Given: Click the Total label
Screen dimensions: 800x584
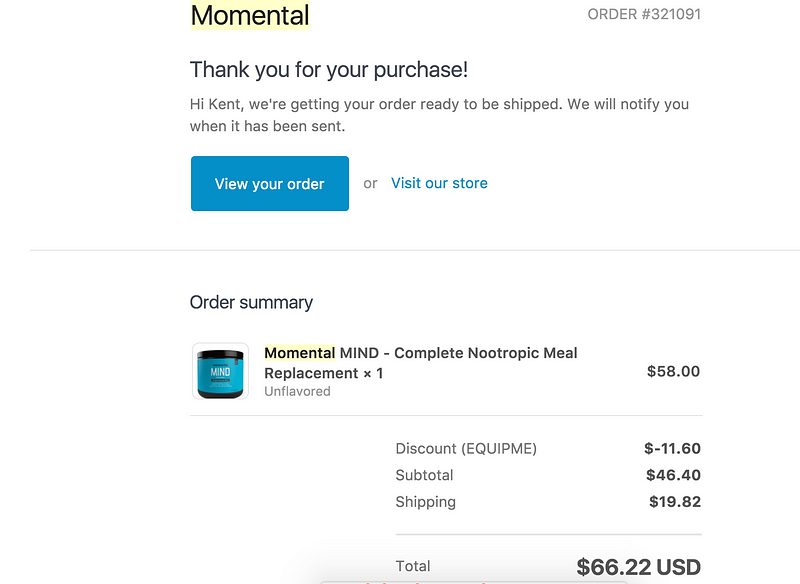Looking at the screenshot, I should (413, 567).
